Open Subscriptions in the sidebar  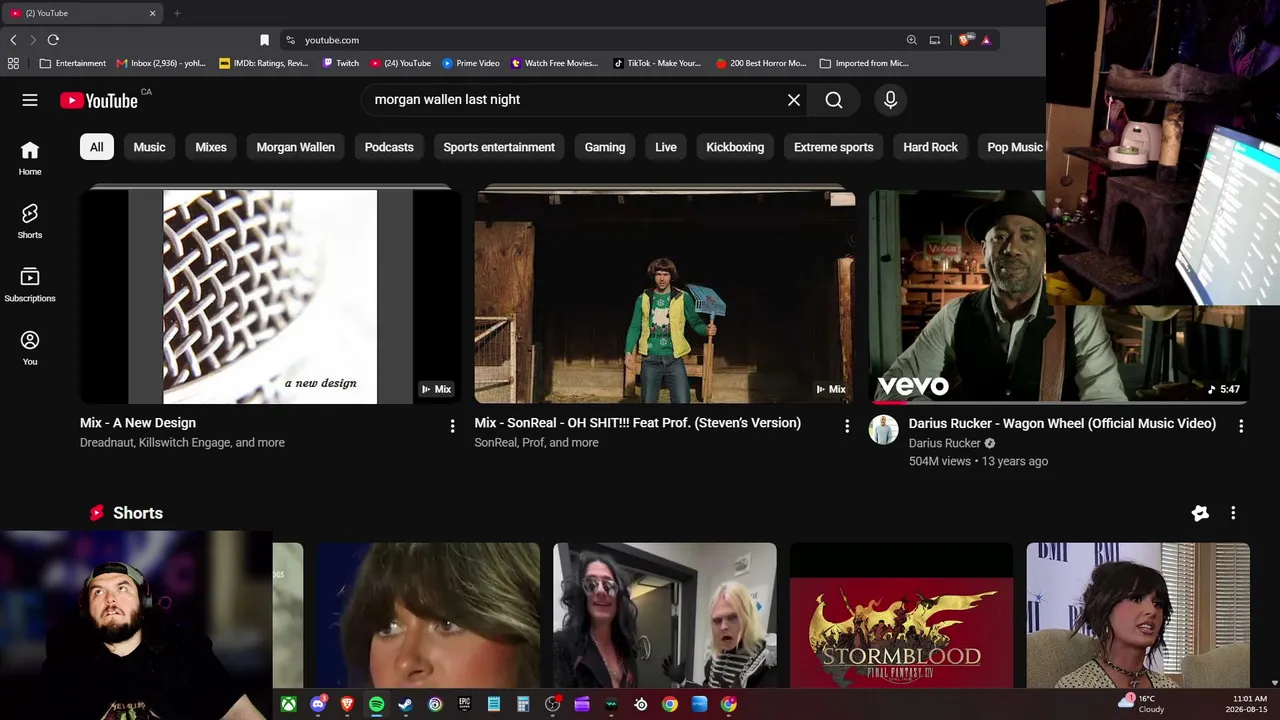click(x=30, y=285)
